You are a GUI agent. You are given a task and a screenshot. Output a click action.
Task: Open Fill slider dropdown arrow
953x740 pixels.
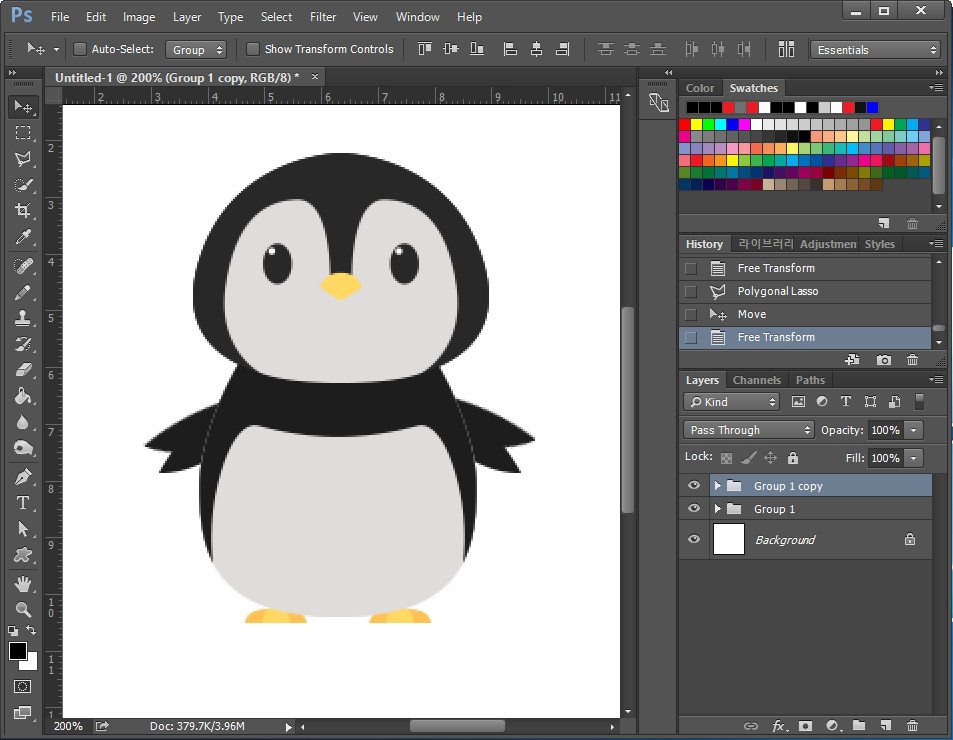tap(913, 457)
